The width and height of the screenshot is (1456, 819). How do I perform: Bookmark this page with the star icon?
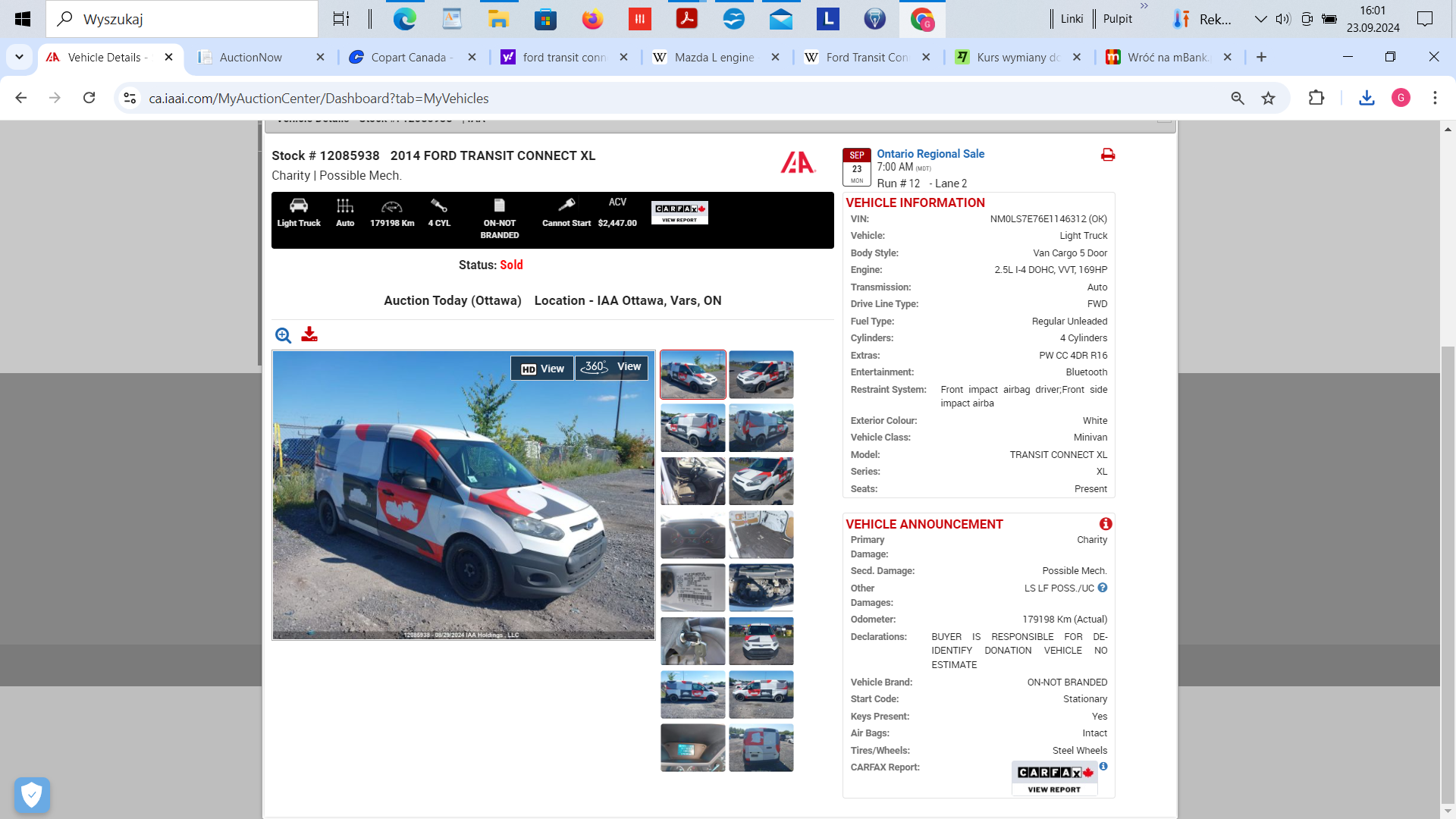tap(1268, 98)
